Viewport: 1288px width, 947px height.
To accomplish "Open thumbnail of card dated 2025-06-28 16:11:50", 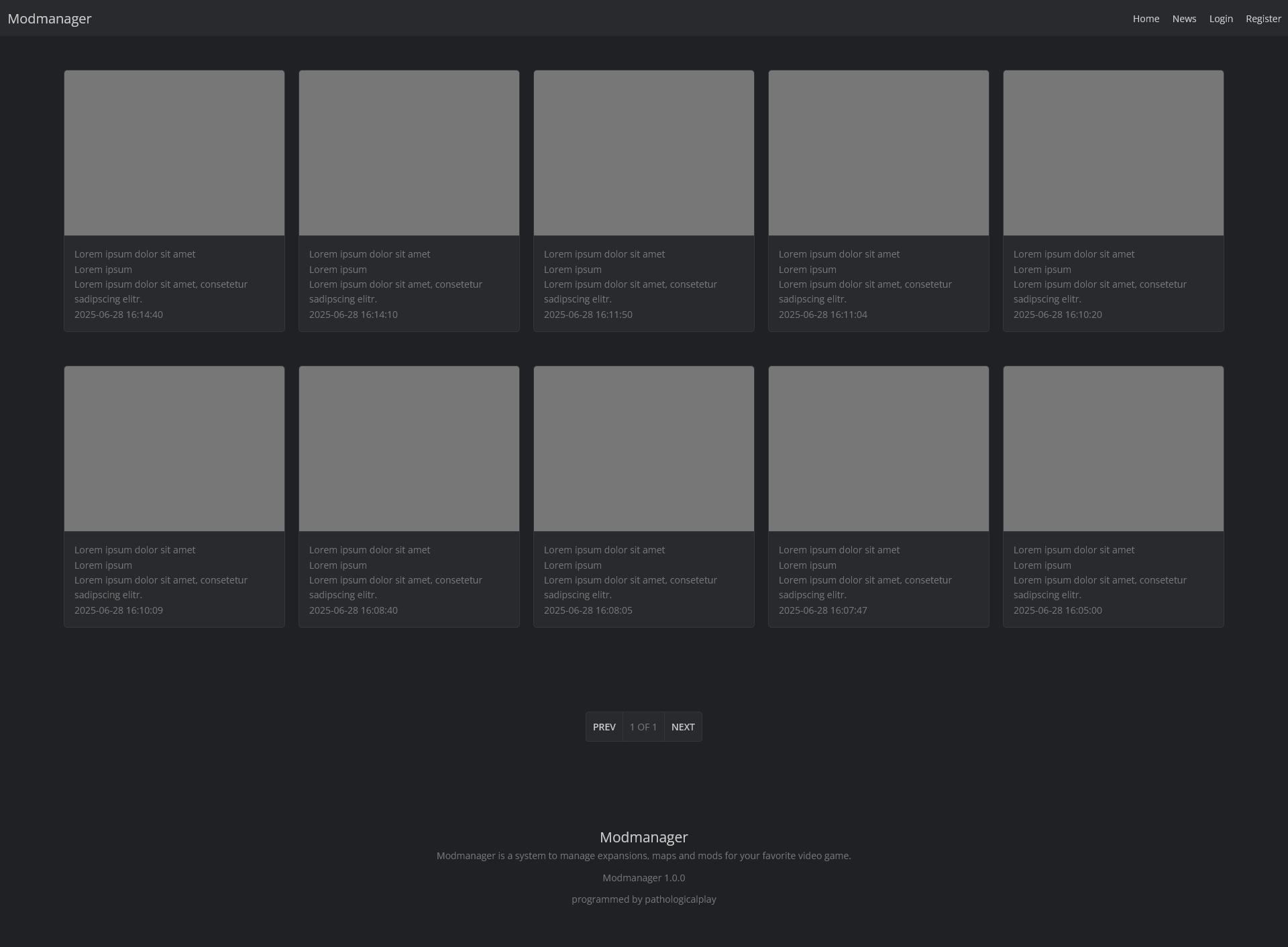I will (x=644, y=153).
